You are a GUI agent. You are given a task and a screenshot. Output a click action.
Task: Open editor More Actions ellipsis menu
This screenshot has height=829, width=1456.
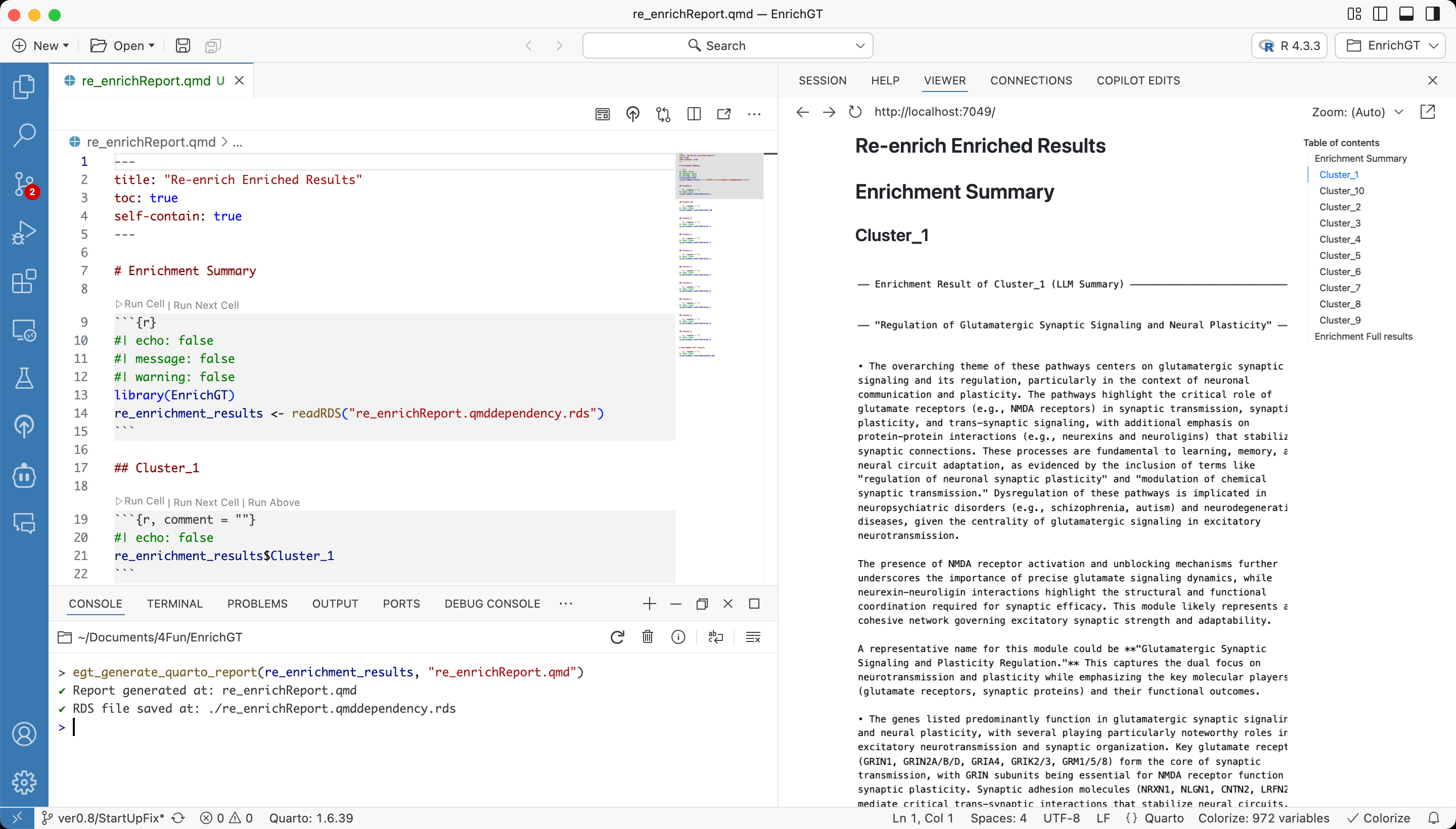[754, 114]
